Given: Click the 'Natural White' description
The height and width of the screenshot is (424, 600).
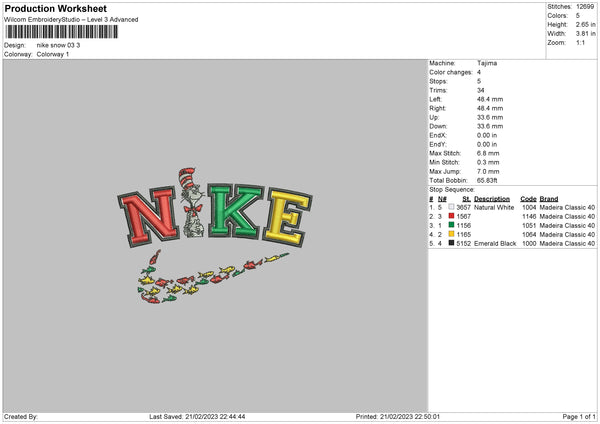Looking at the screenshot, I should (494, 207).
